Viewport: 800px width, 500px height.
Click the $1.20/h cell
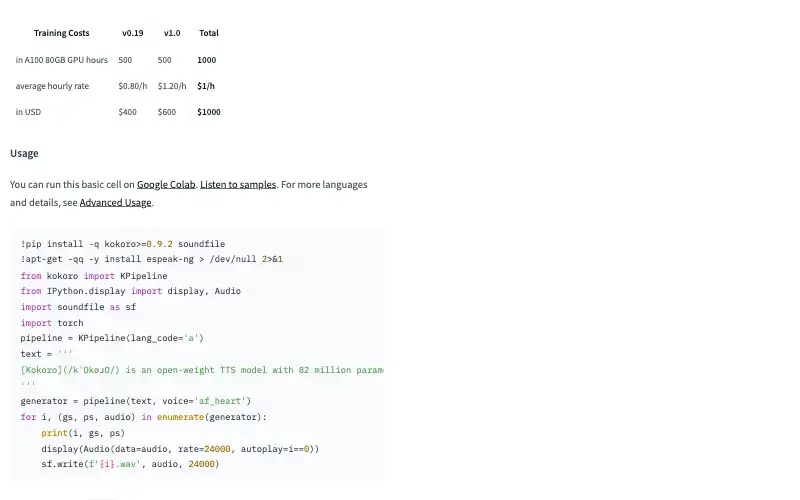tap(172, 86)
